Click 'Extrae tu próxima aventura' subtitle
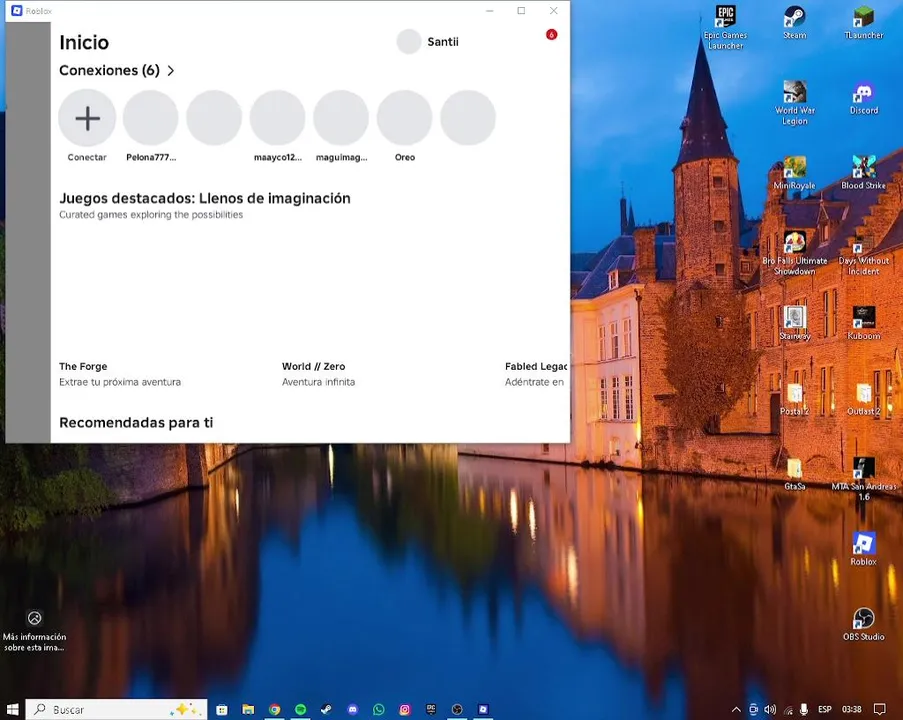The width and height of the screenshot is (903, 720). click(120, 382)
